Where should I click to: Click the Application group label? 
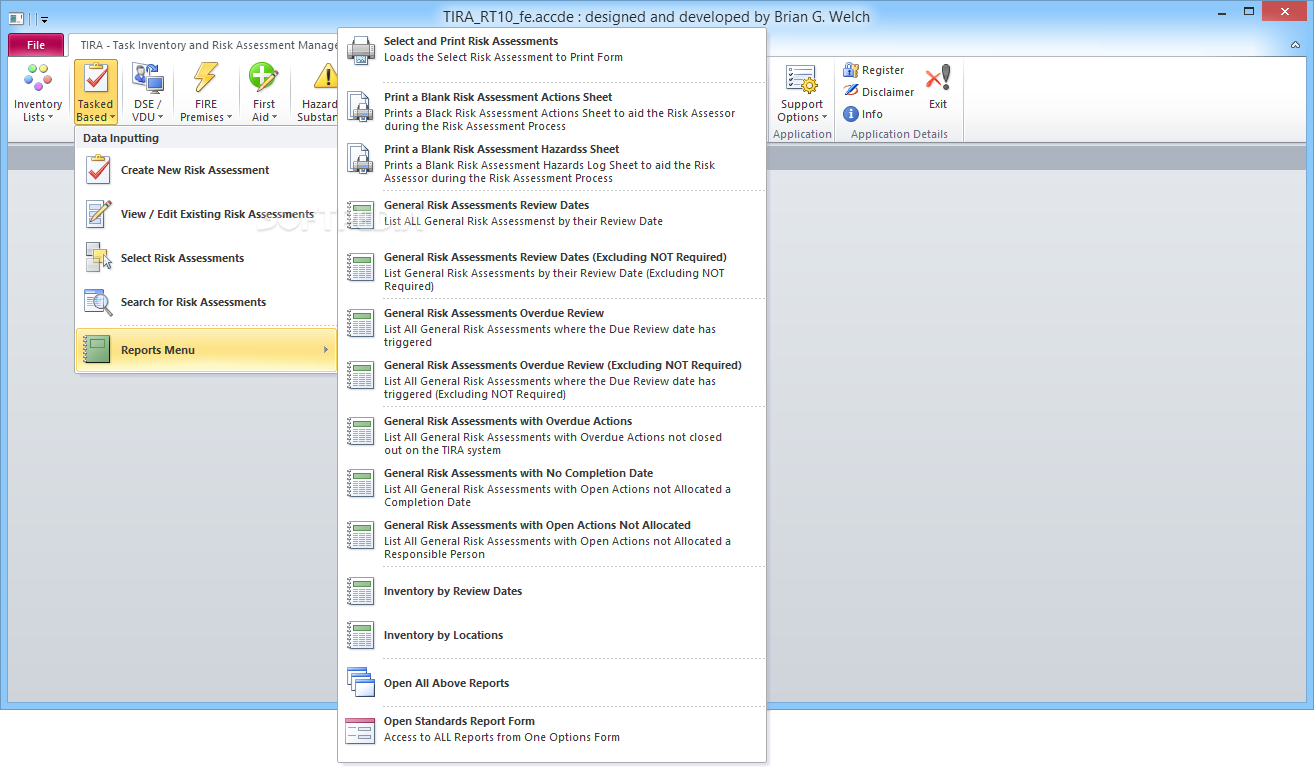point(802,134)
